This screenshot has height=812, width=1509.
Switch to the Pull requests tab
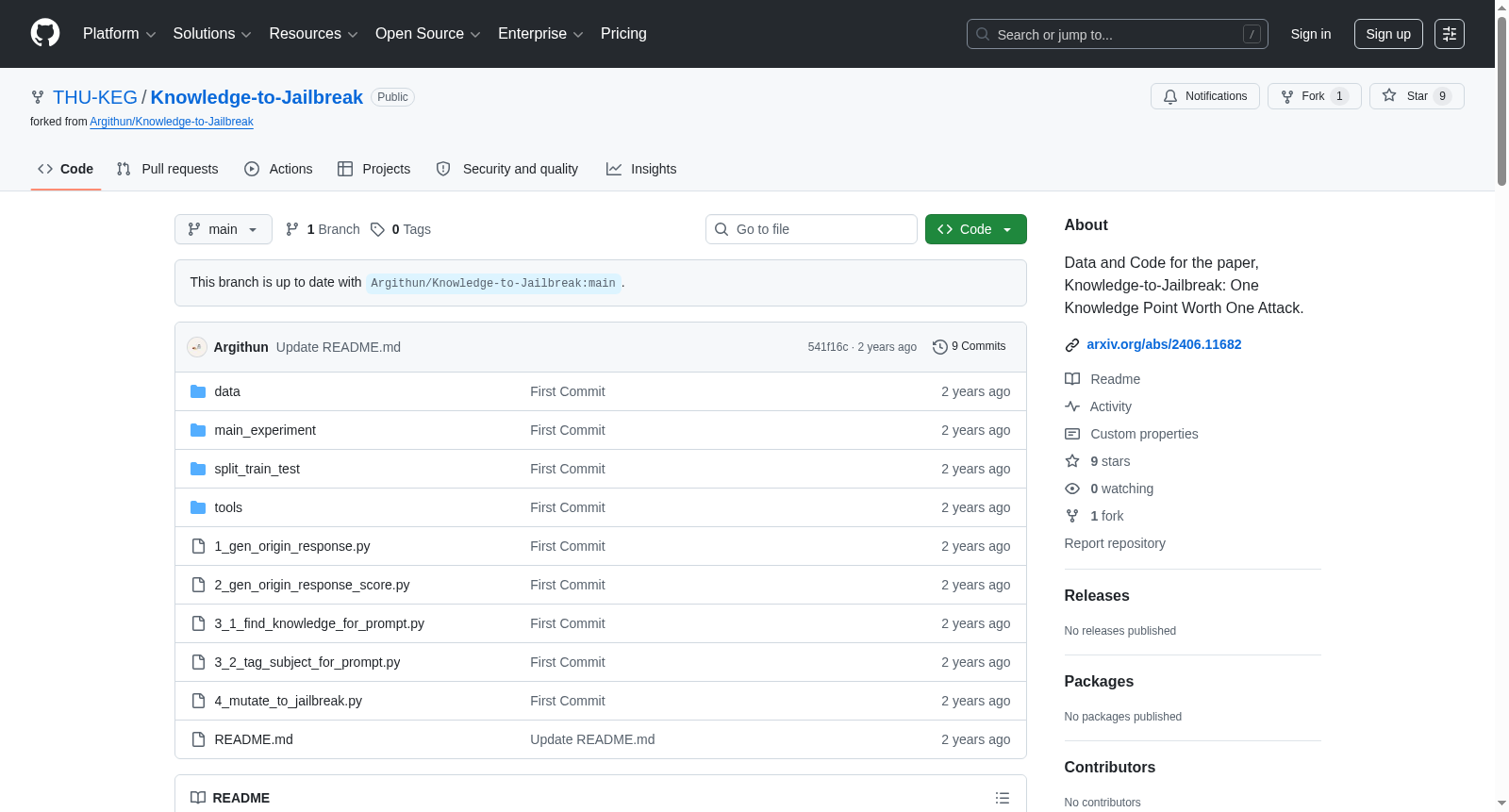coord(168,169)
